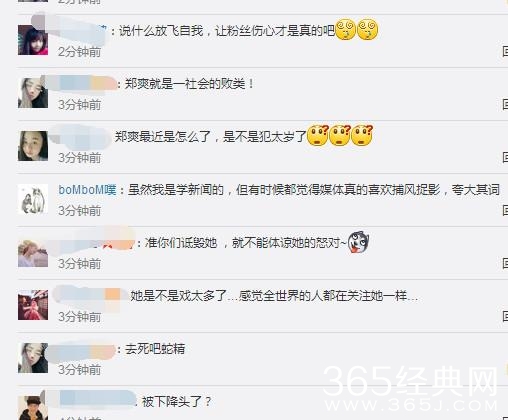Click the reply icon on the 戏太多 comment row
508x420 pixels.
coord(505,316)
